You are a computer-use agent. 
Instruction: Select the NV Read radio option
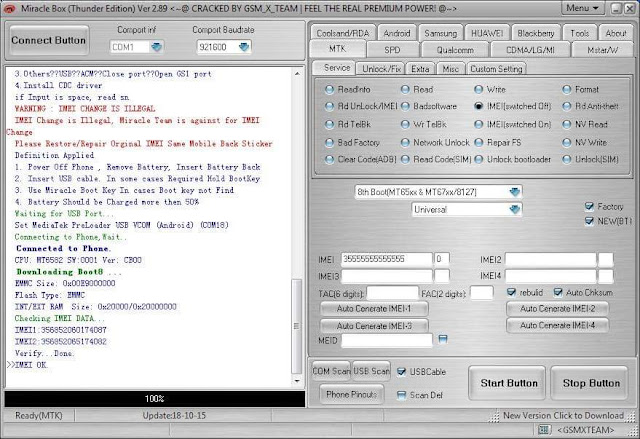[x=567, y=124]
